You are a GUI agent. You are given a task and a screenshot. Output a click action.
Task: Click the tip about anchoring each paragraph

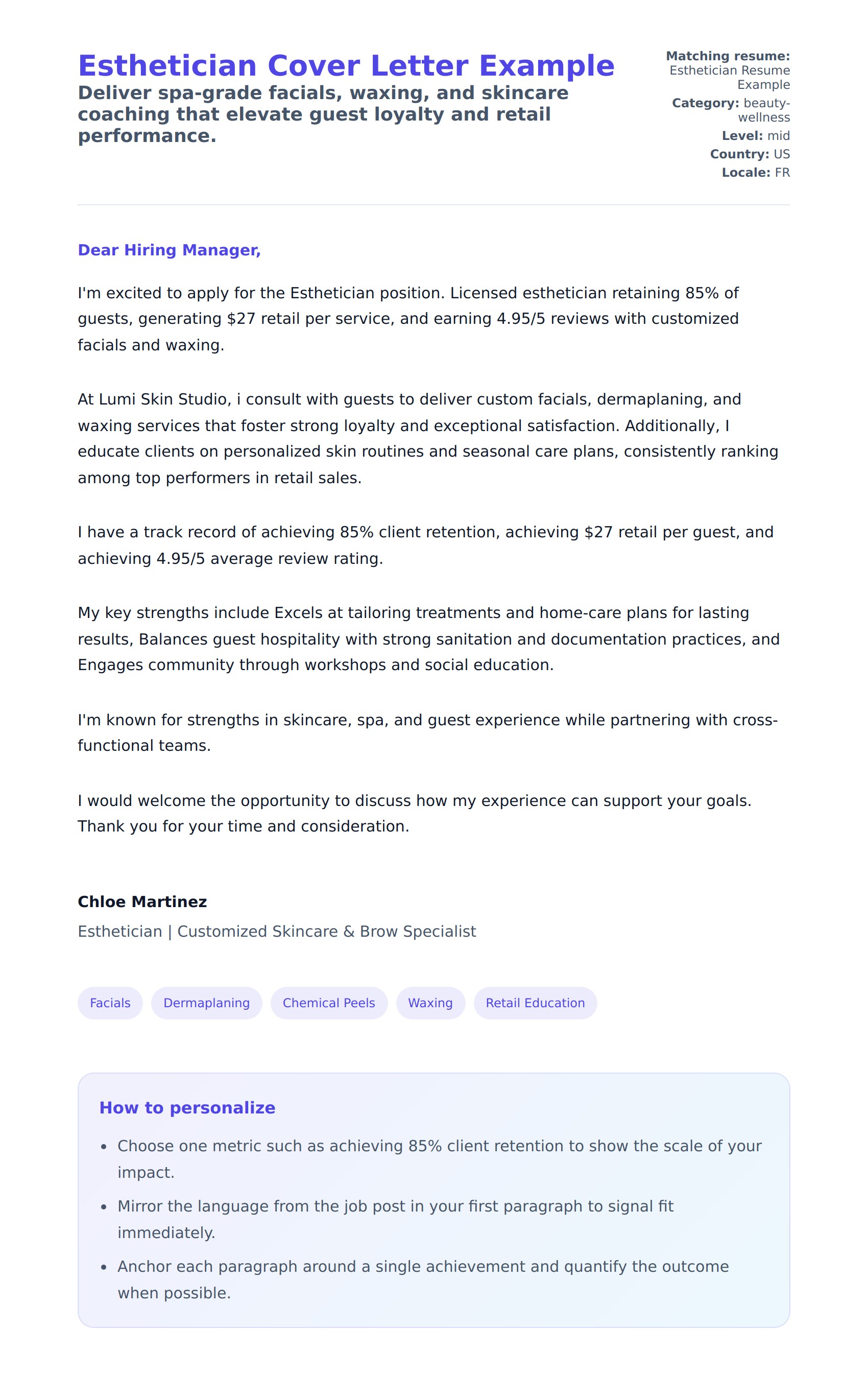tap(423, 1279)
